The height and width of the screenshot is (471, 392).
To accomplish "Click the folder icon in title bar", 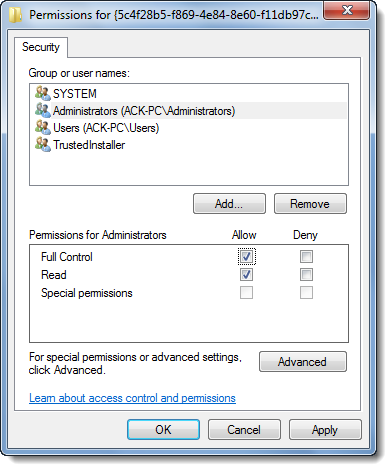I will point(15,15).
